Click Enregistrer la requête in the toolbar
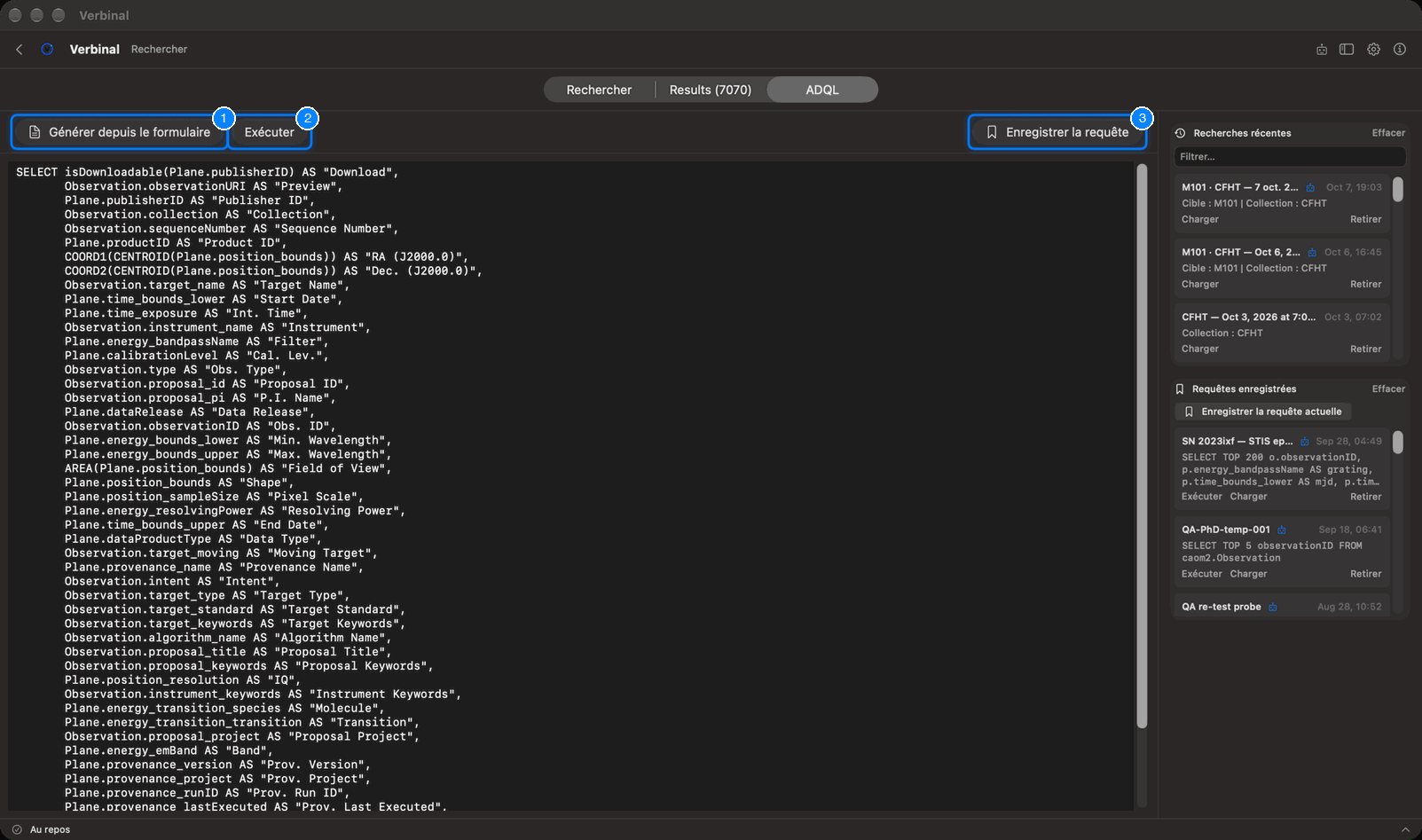Viewport: 1422px width, 840px height. 1057,132
